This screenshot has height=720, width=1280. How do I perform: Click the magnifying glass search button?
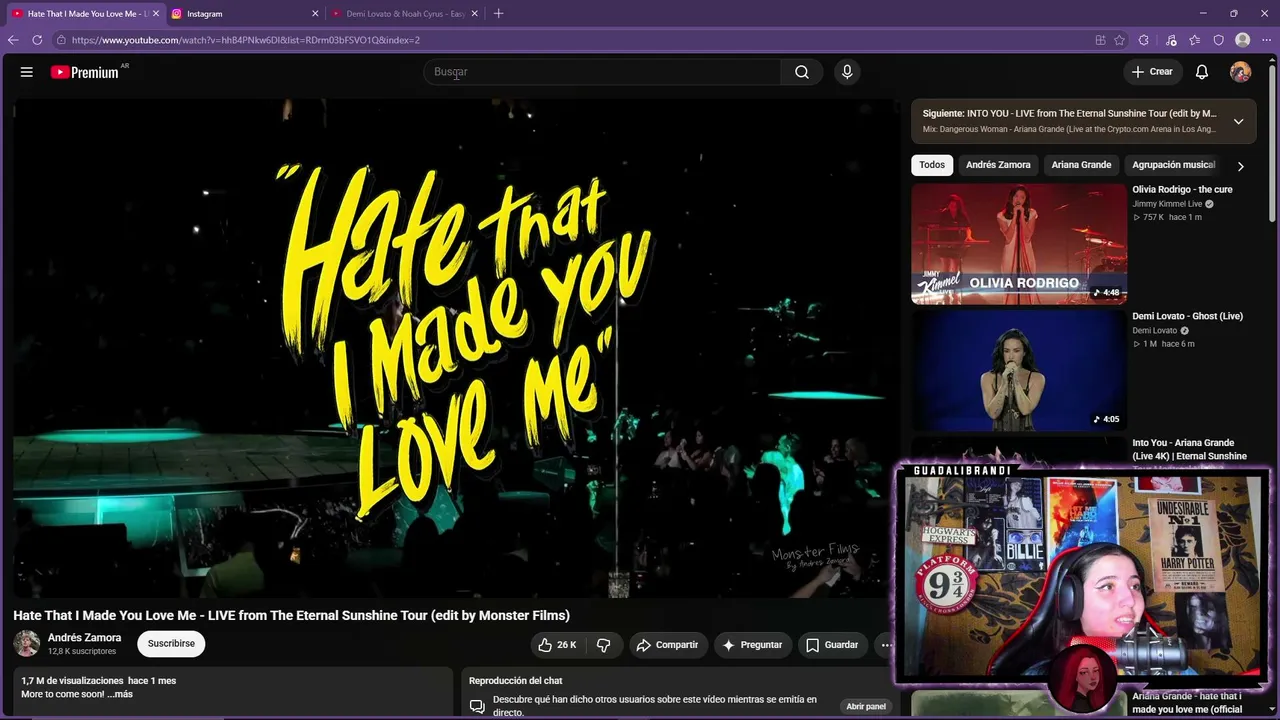point(802,72)
